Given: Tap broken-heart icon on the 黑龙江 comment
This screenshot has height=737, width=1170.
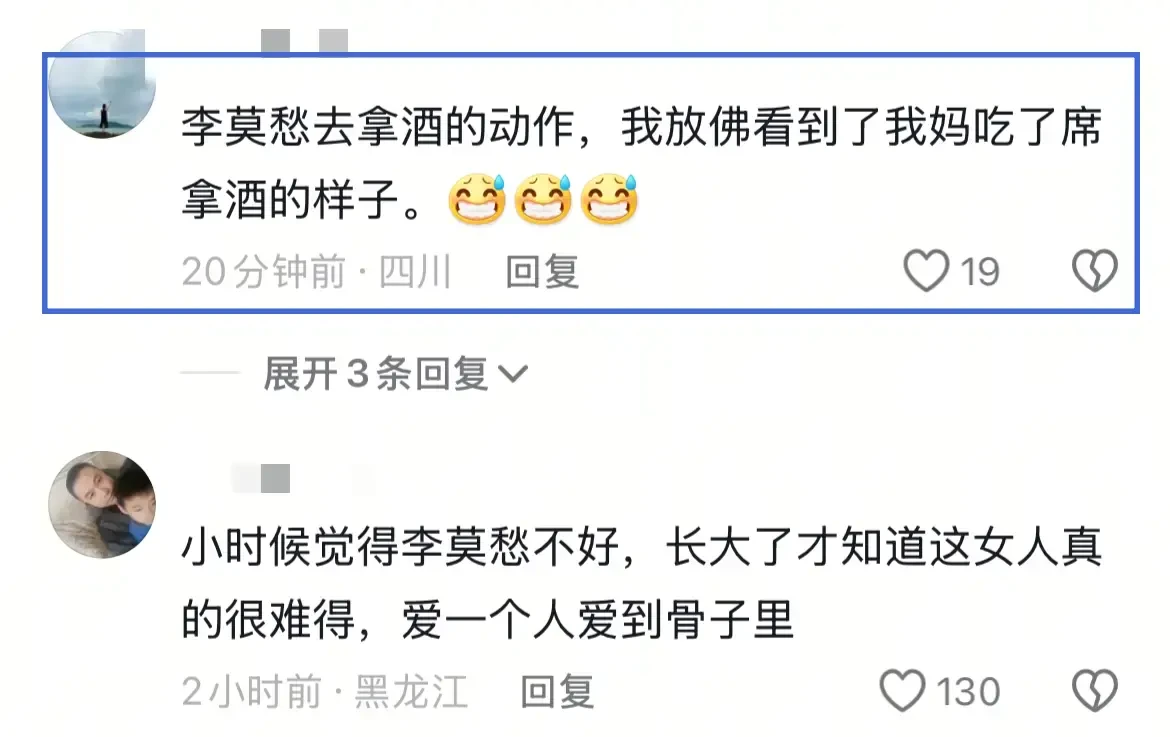Looking at the screenshot, I should (x=1095, y=690).
